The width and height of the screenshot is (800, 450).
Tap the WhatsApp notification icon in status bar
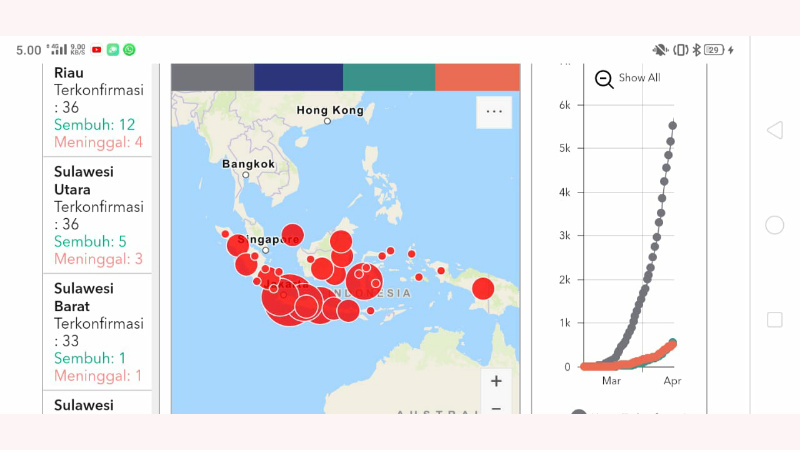[129, 49]
